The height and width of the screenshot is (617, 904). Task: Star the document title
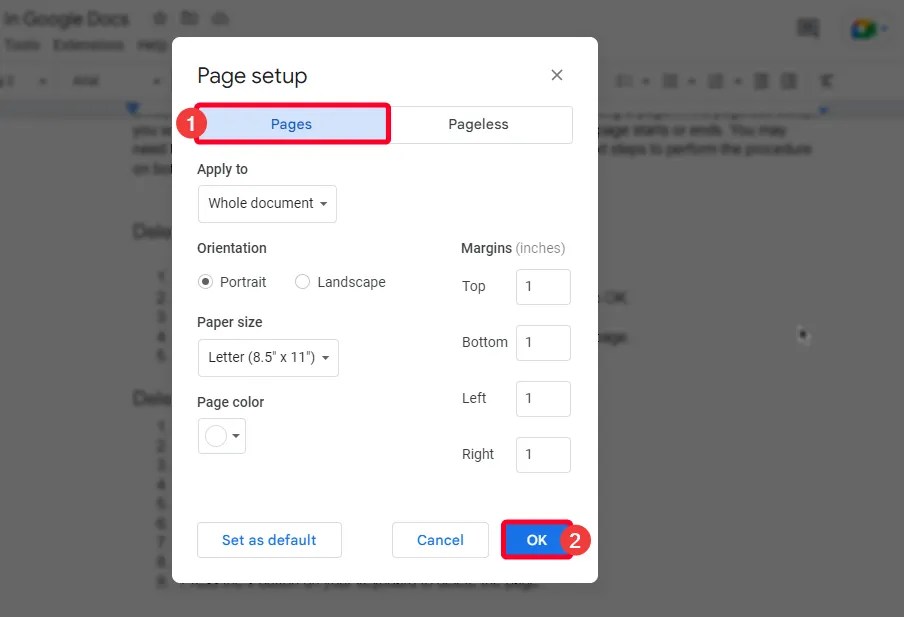tap(160, 18)
